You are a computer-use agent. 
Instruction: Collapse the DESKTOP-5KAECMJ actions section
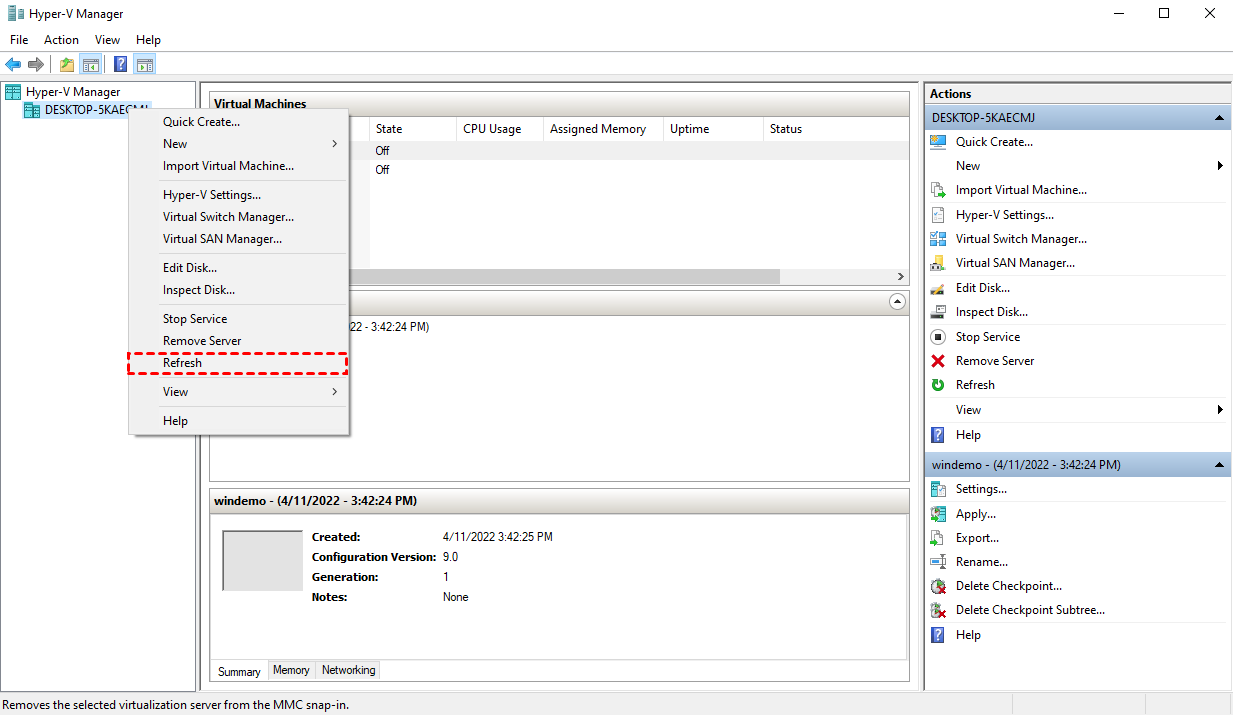tap(1220, 118)
